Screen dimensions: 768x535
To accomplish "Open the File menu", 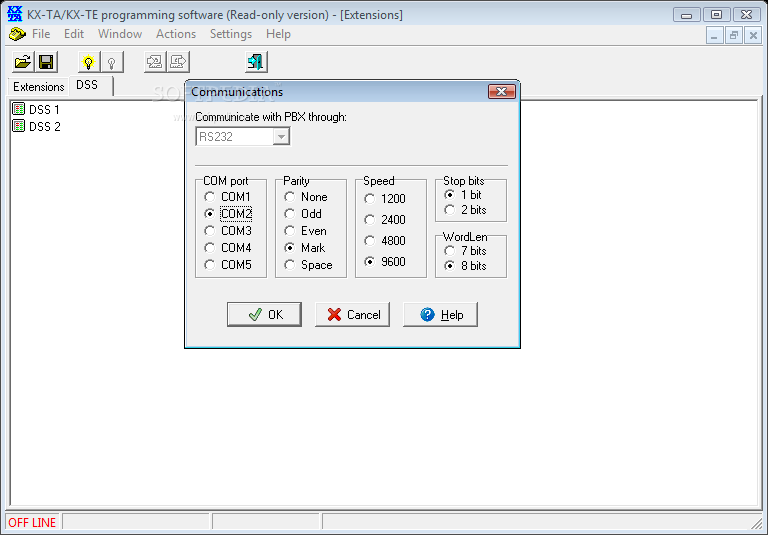I will point(41,34).
